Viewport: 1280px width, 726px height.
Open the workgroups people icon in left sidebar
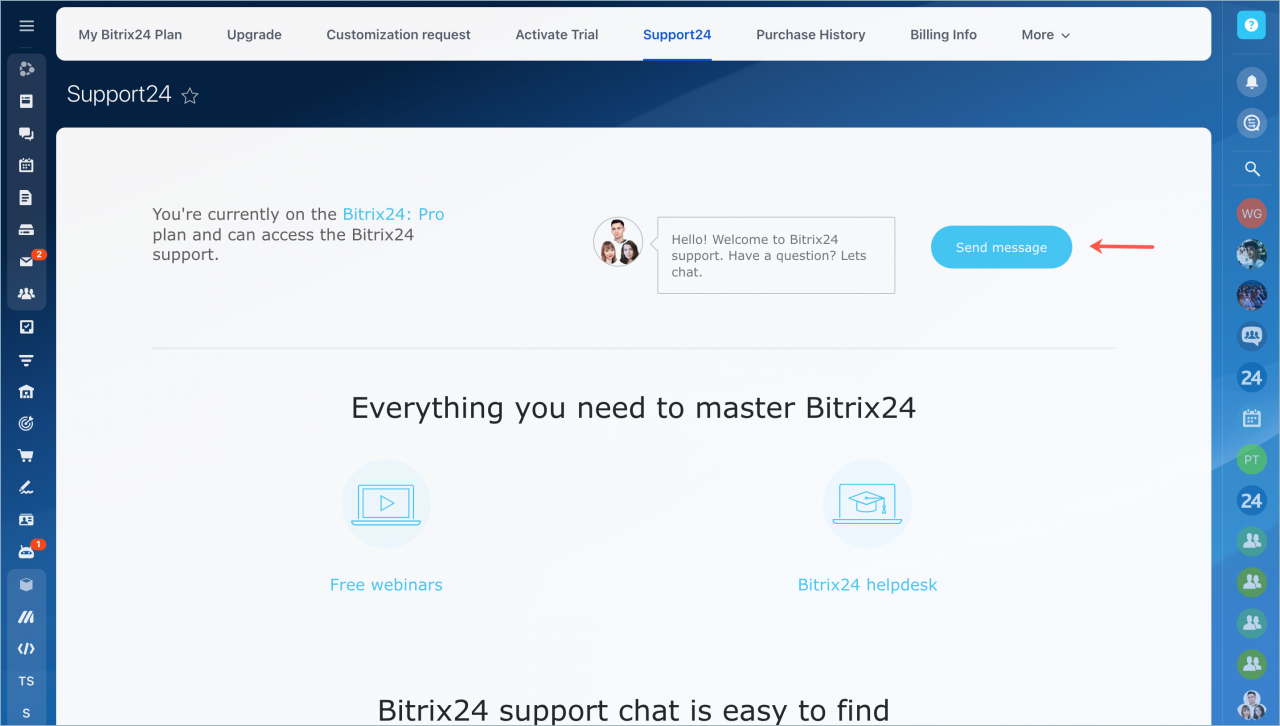[27, 294]
